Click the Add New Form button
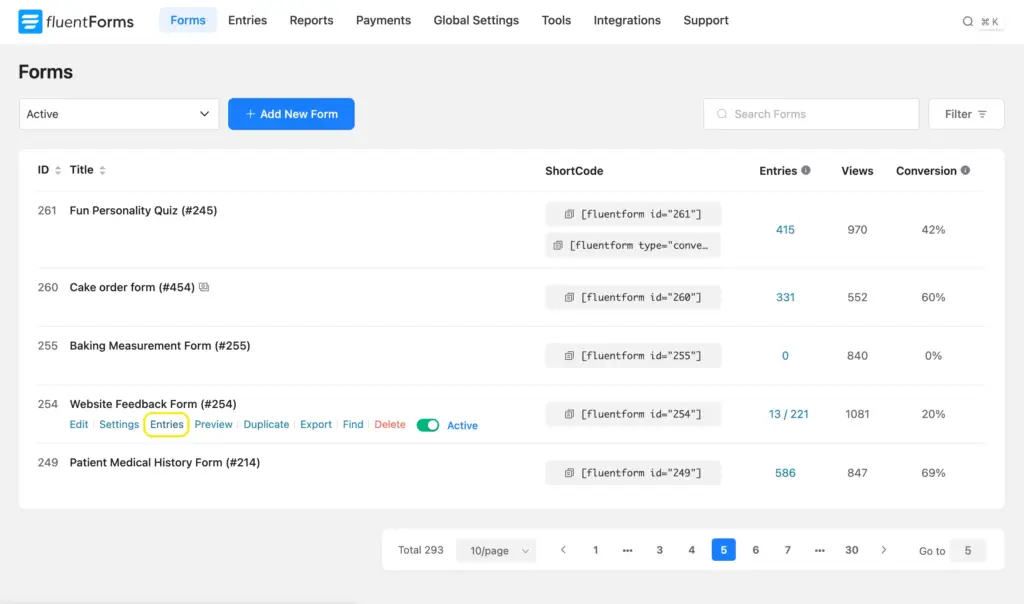Image resolution: width=1024 pixels, height=604 pixels. [291, 114]
